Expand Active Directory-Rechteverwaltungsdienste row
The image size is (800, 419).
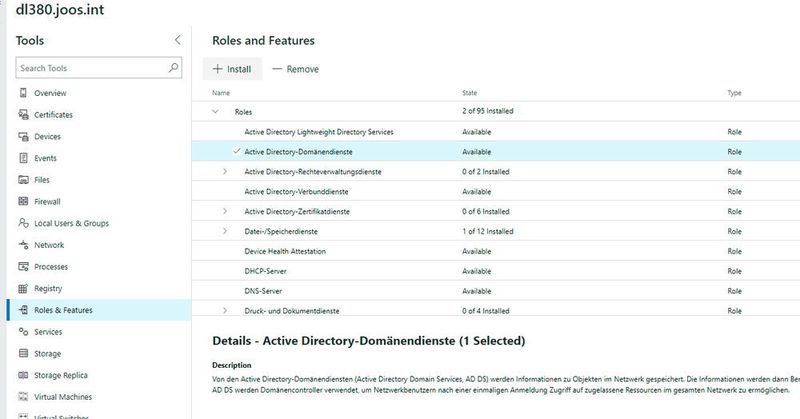pos(225,171)
